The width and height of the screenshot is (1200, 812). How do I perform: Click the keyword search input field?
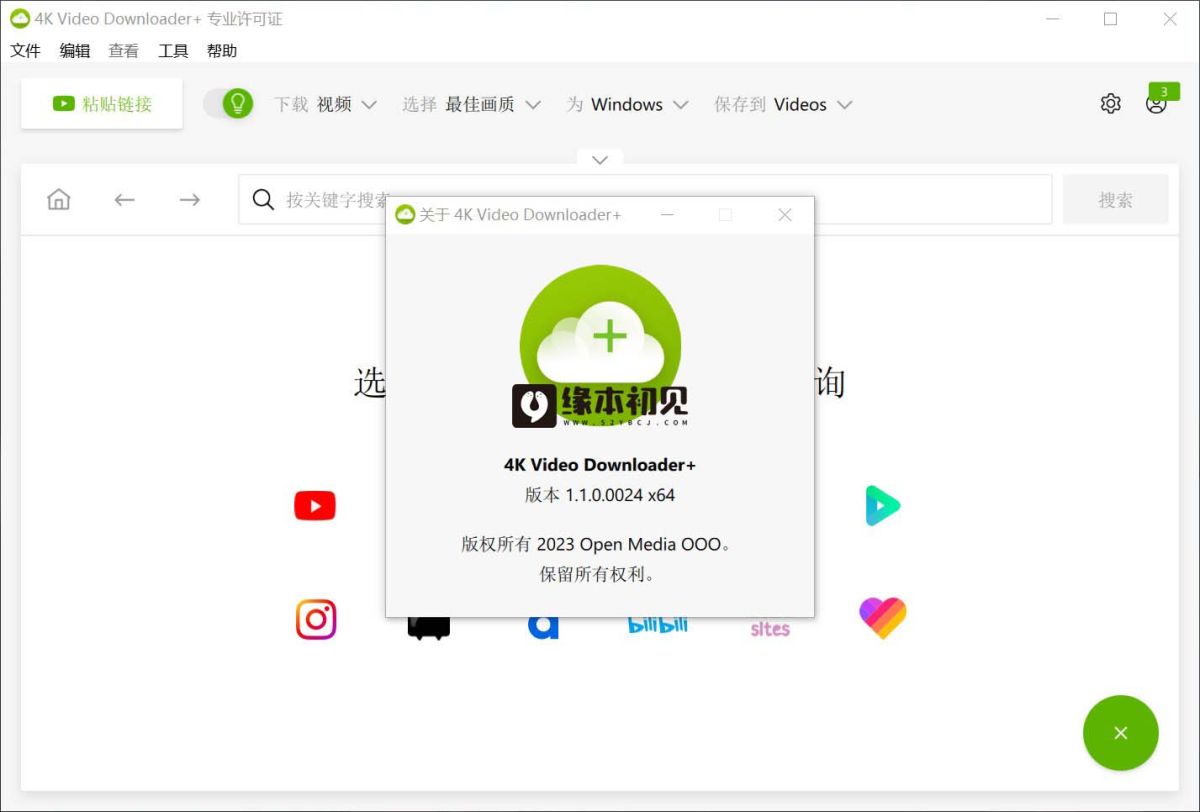pos(645,200)
